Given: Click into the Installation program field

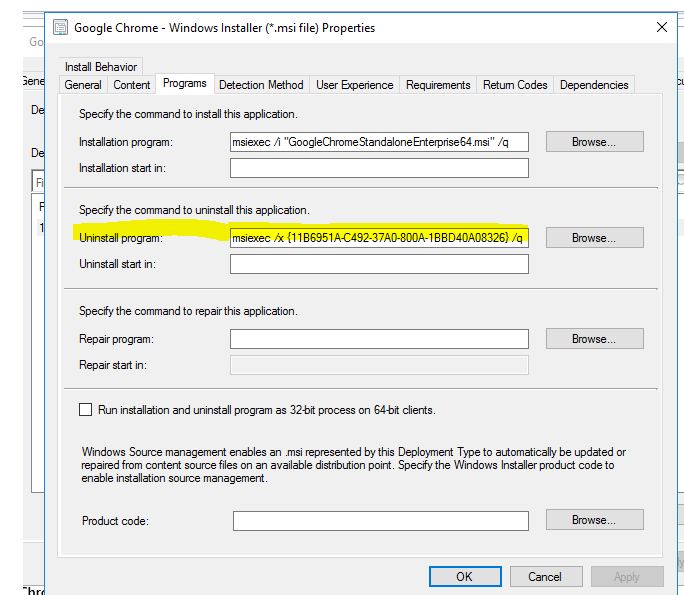Looking at the screenshot, I should [379, 142].
